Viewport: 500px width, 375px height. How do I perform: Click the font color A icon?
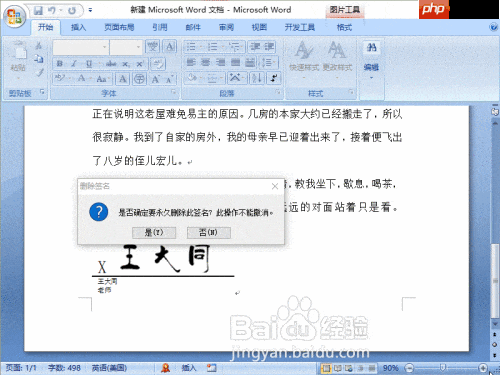[81, 78]
